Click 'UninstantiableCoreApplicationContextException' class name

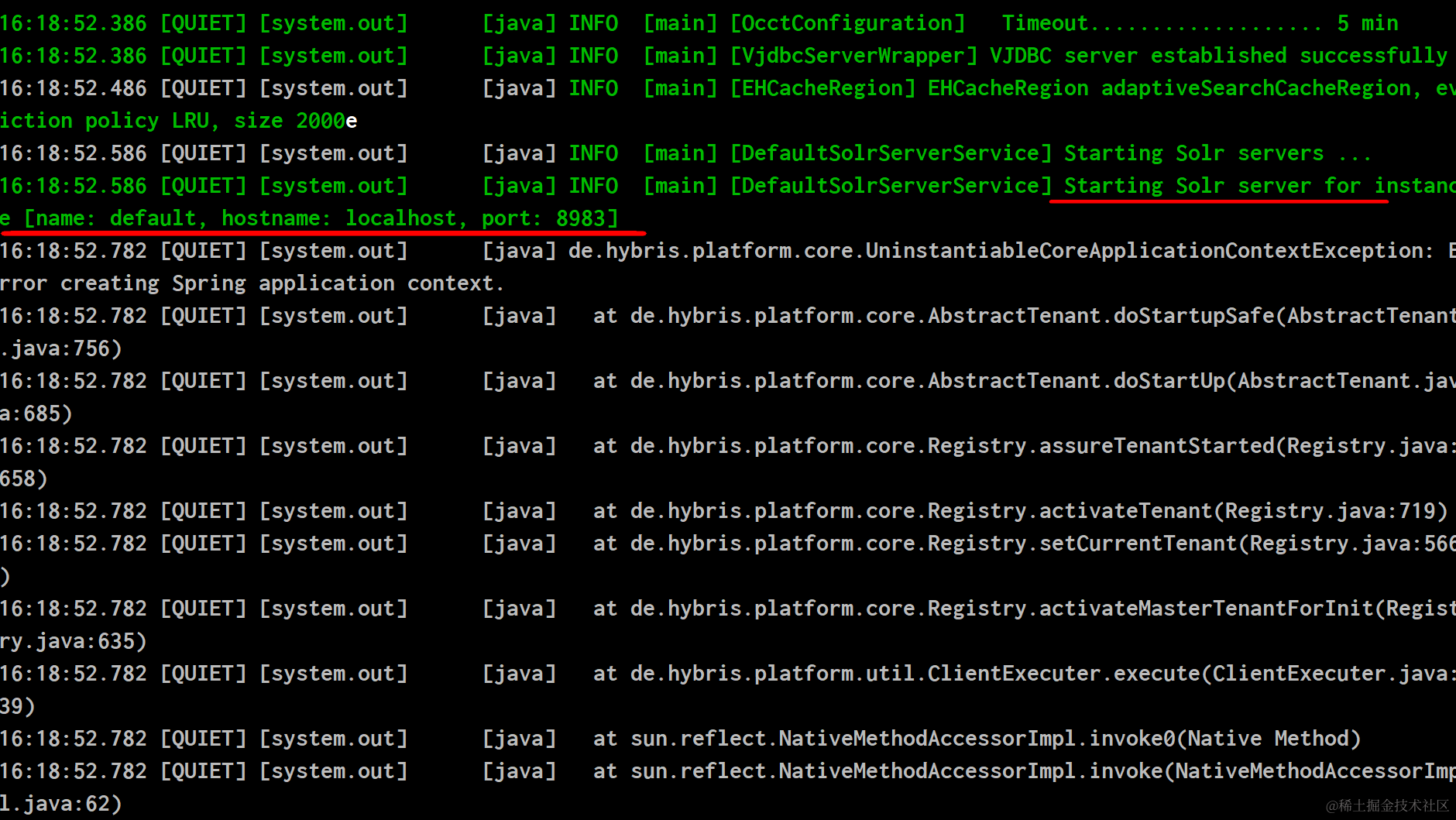(1145, 251)
